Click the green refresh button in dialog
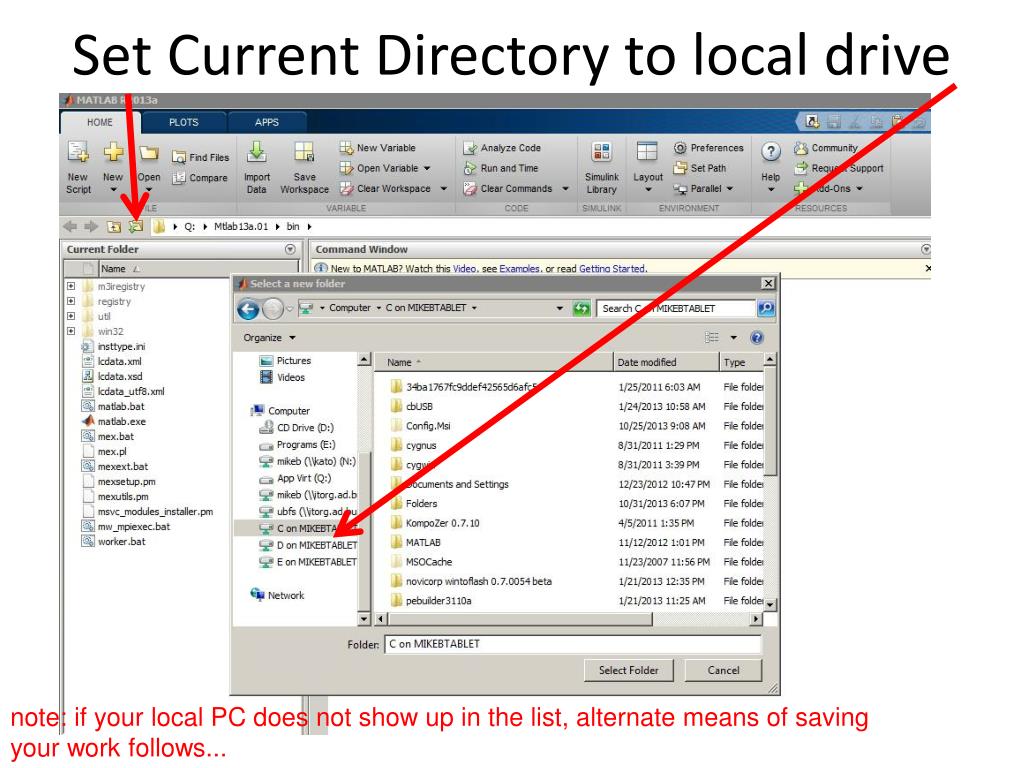 coord(581,308)
